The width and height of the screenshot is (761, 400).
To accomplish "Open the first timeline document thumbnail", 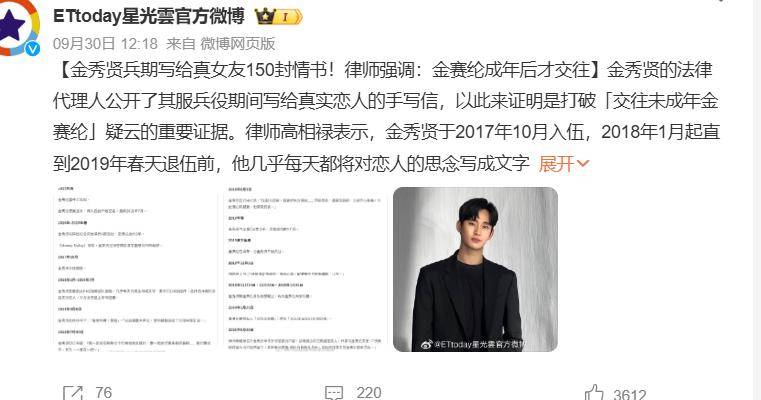I will click(135, 269).
